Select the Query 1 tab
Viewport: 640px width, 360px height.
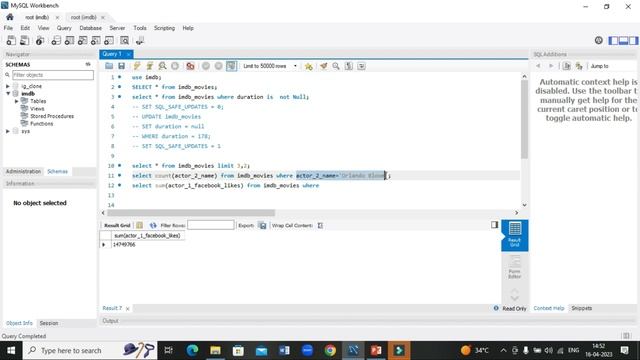(111, 54)
